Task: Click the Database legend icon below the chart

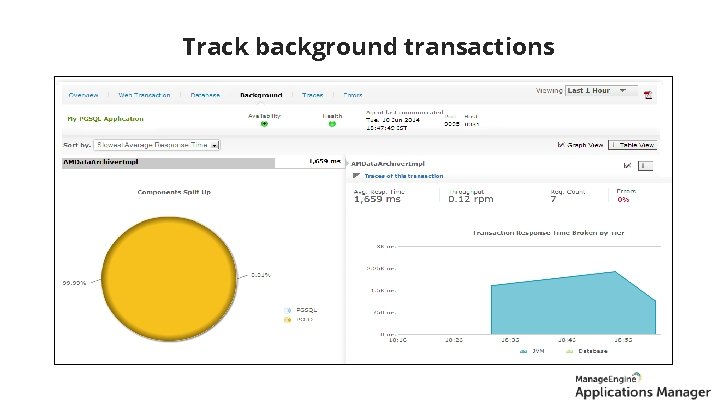Action: pos(569,351)
